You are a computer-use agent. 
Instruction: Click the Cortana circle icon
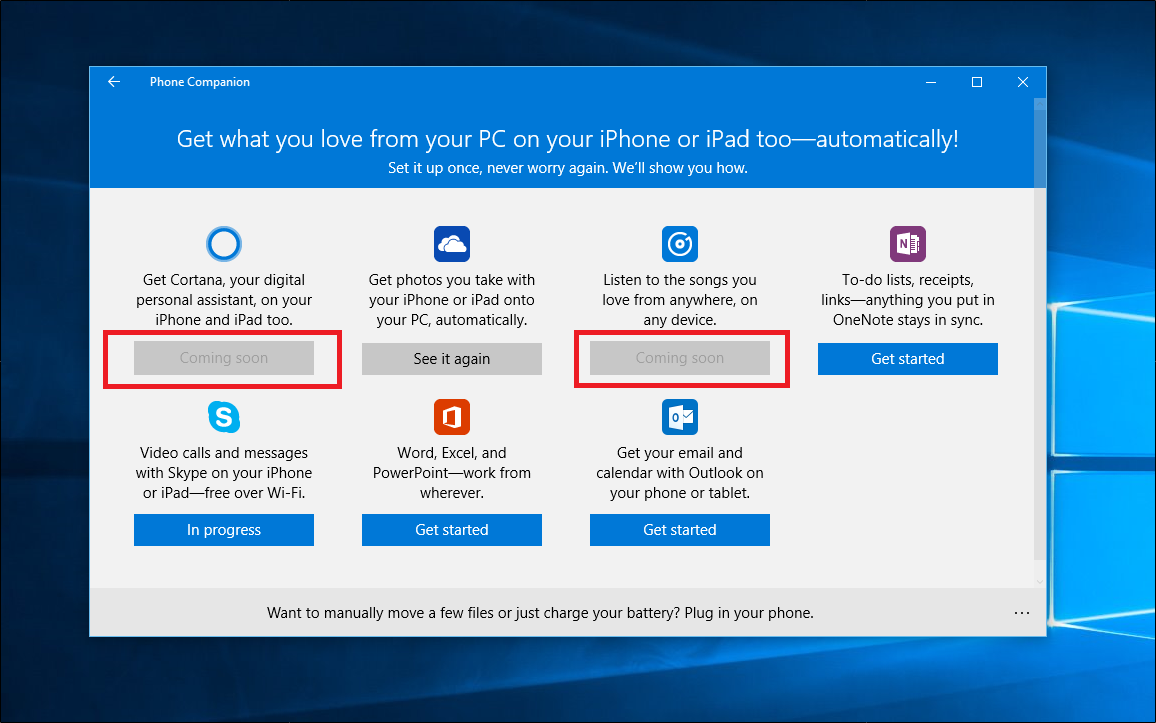coord(224,244)
